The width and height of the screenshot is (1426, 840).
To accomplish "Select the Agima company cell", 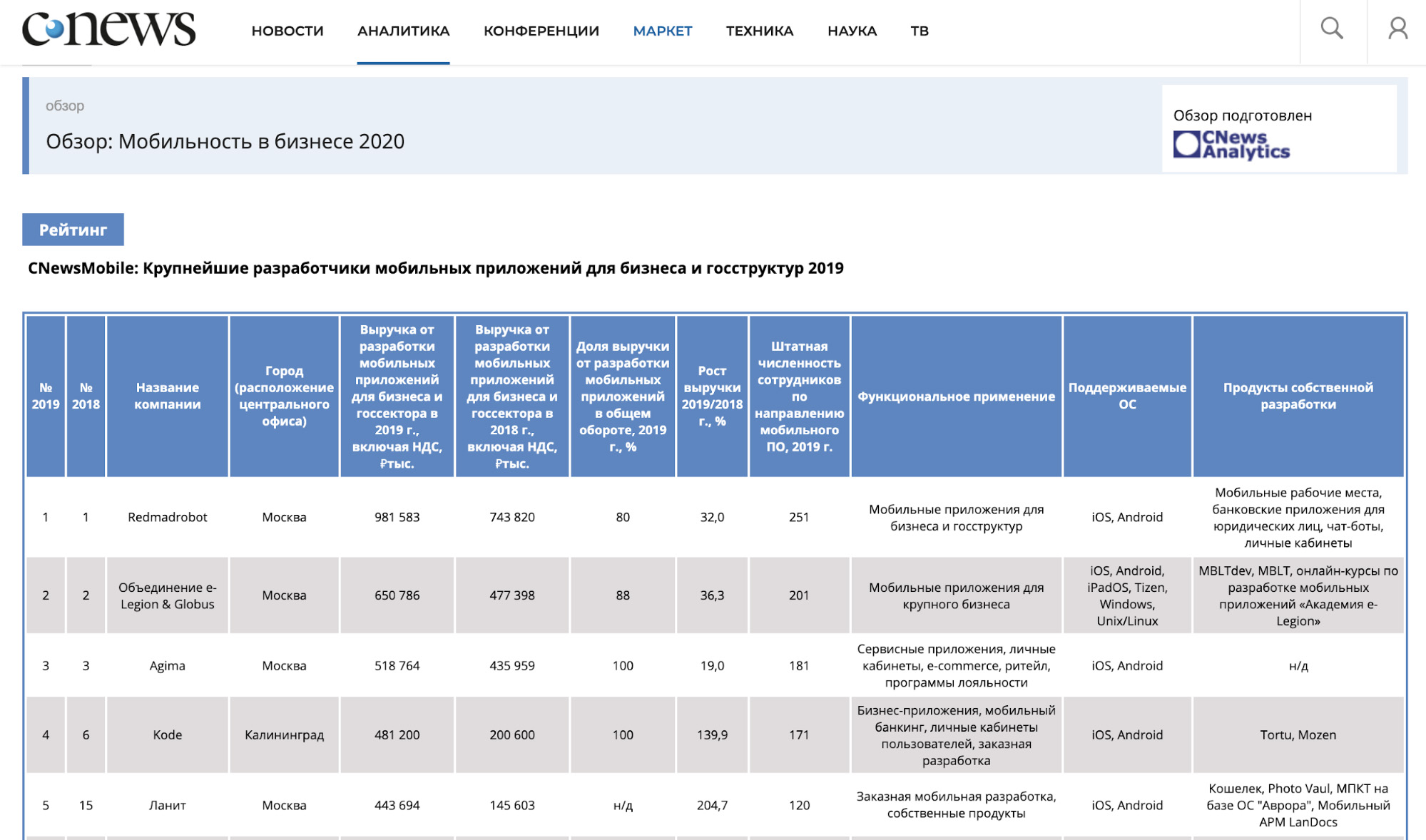I will pos(168,665).
